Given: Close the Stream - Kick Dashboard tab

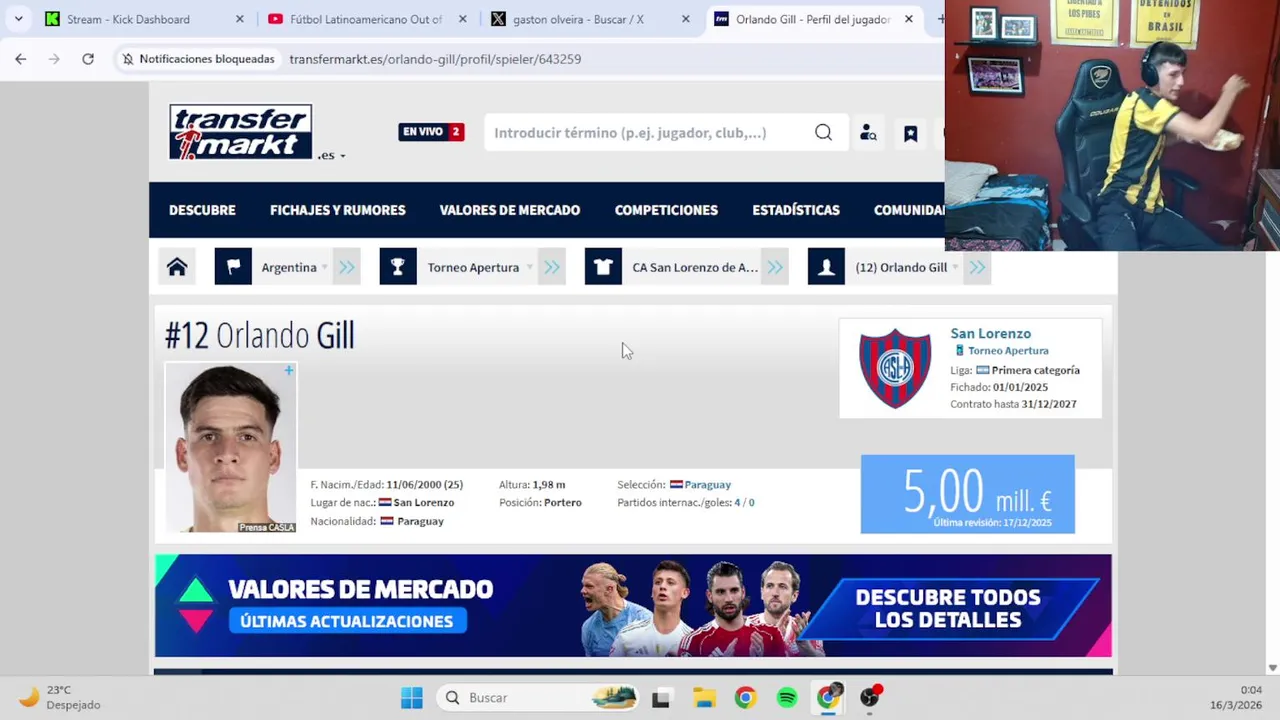Looking at the screenshot, I should (239, 19).
